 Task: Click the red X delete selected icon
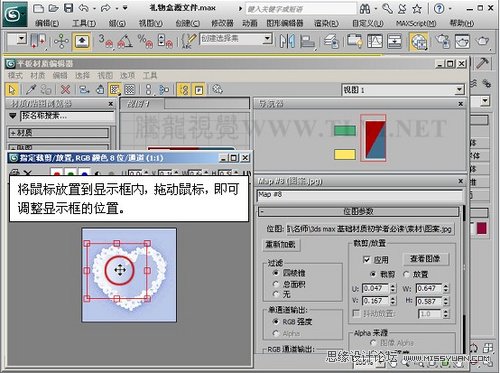click(x=65, y=89)
